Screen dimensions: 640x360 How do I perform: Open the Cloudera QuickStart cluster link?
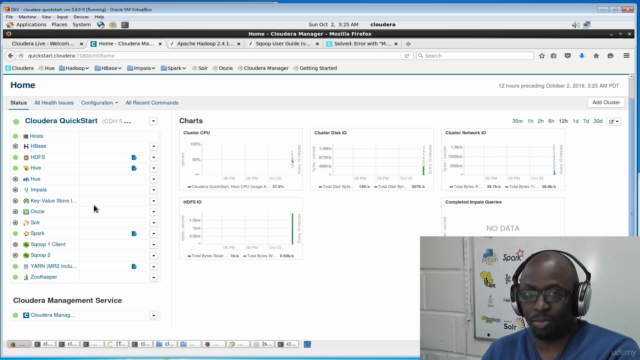click(x=61, y=121)
